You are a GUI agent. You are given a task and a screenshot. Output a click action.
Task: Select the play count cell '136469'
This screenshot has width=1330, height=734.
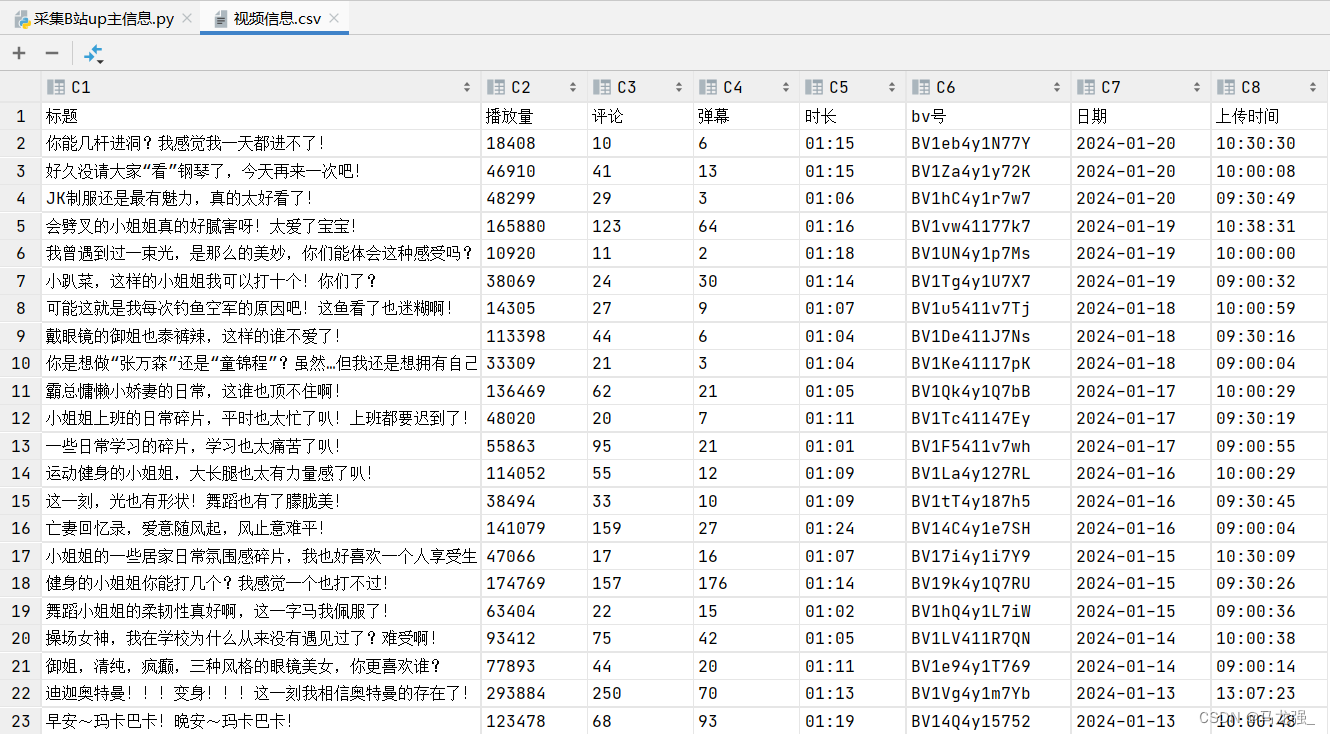point(534,391)
